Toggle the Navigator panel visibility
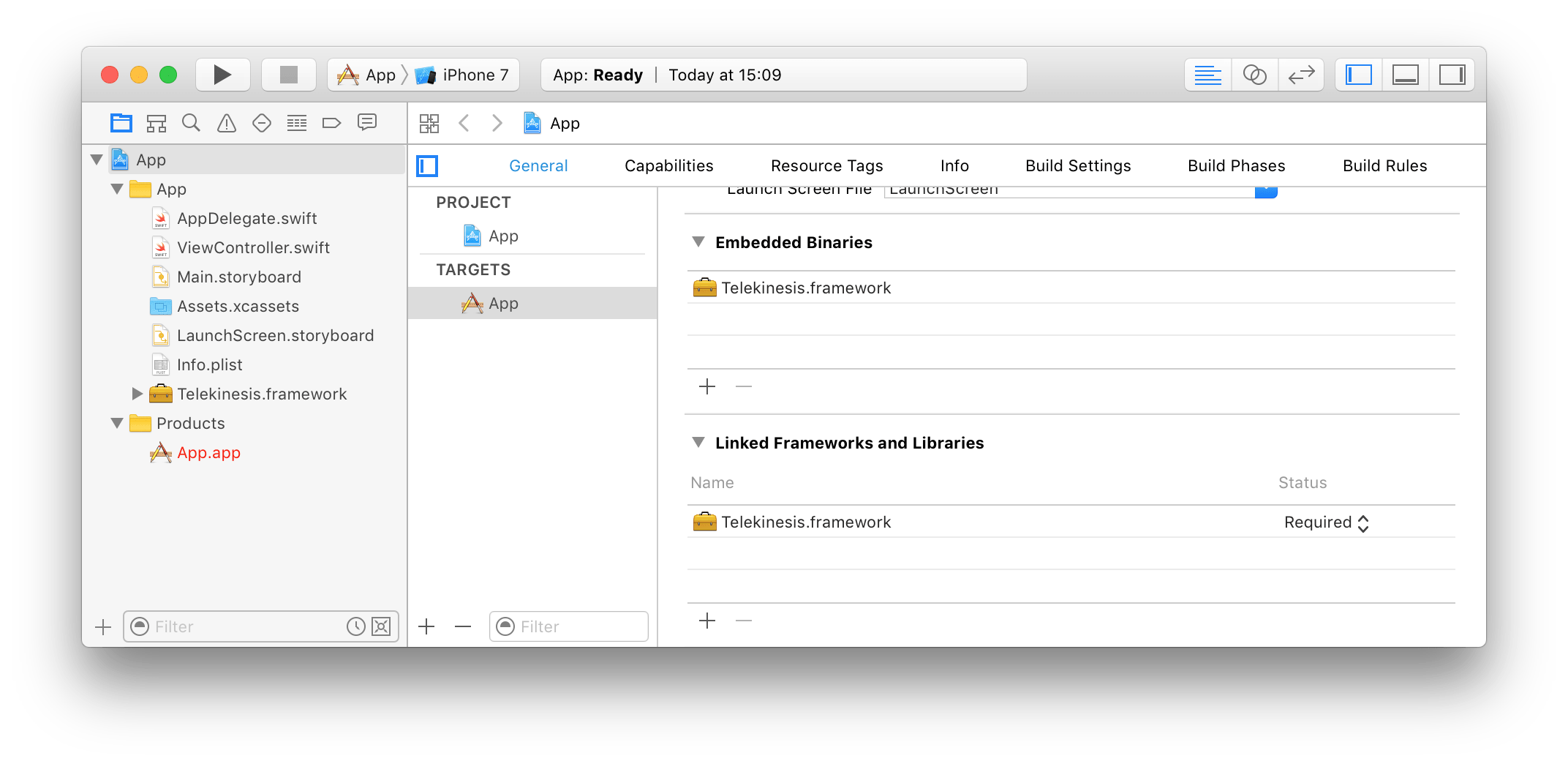The image size is (1568, 764). [x=1359, y=75]
